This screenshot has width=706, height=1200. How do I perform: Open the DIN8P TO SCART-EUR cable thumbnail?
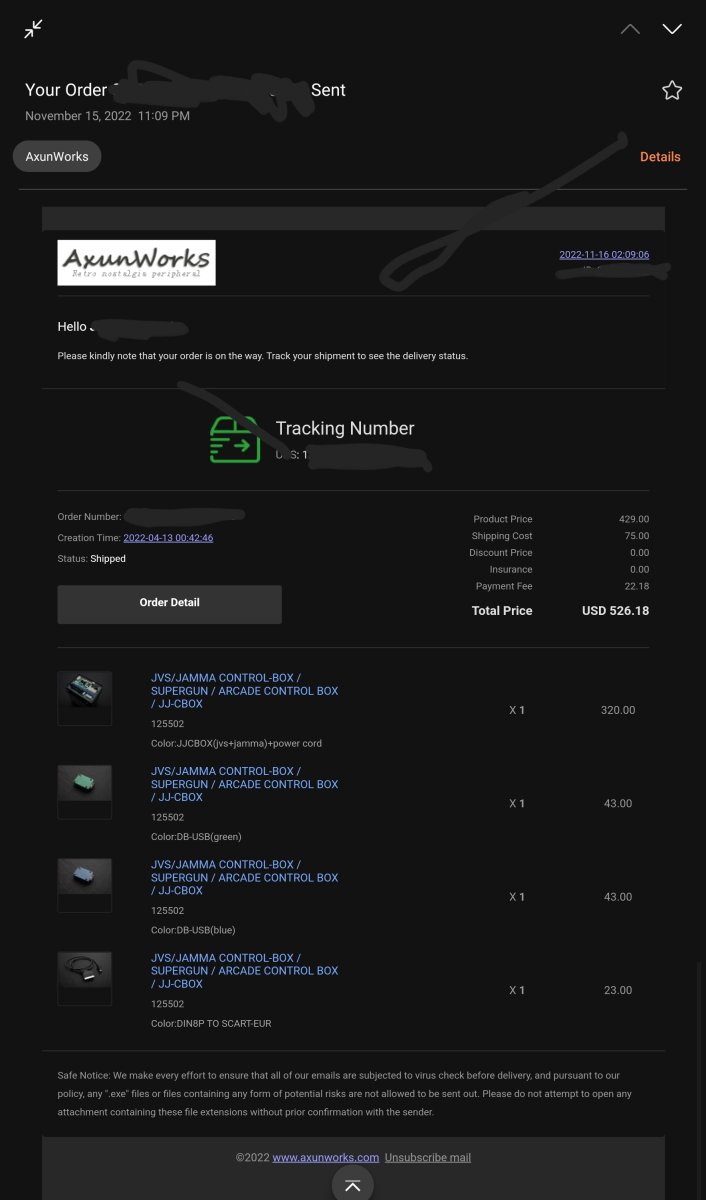click(x=84, y=978)
